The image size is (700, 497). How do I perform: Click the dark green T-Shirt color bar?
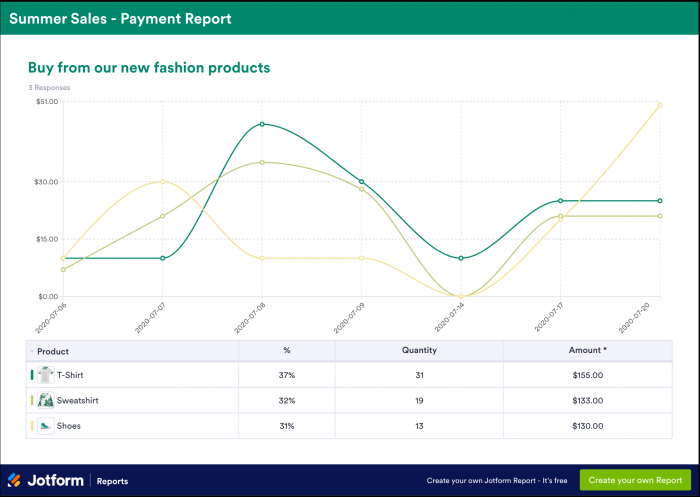pyautogui.click(x=32, y=375)
